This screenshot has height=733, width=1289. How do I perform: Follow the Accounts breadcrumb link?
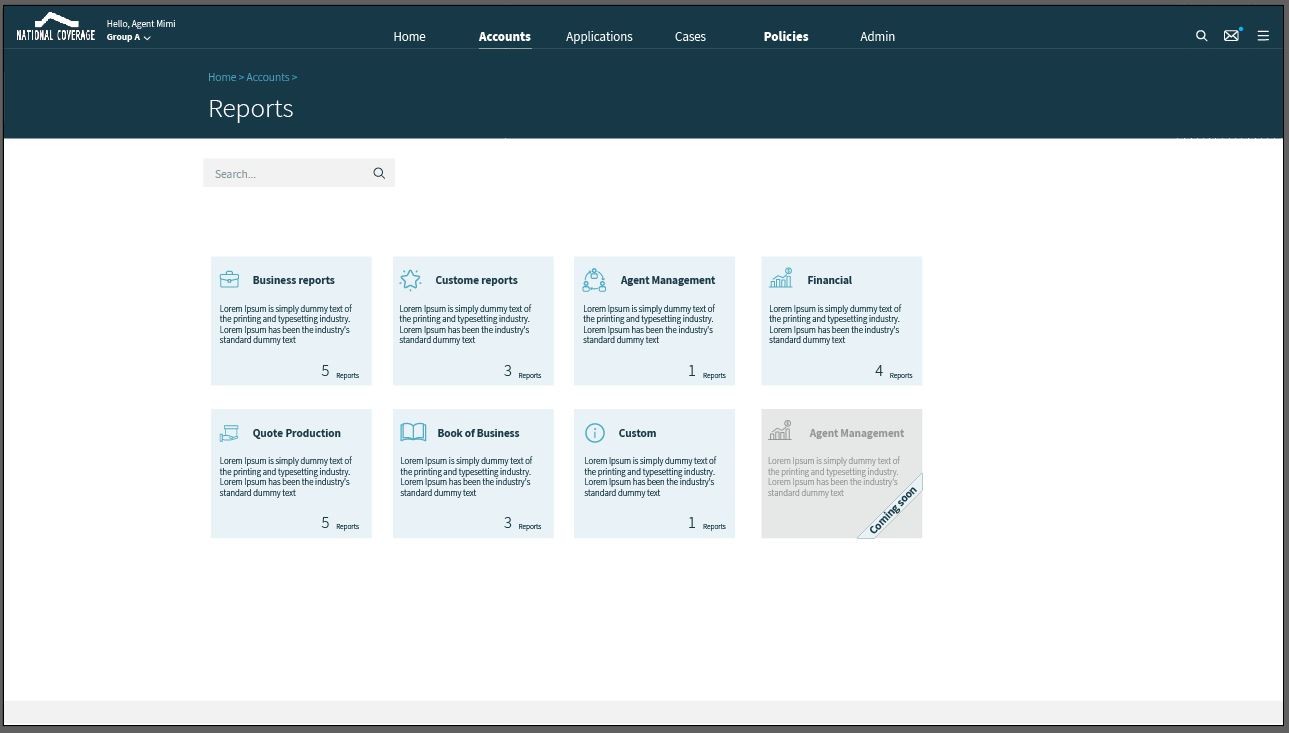(x=268, y=77)
